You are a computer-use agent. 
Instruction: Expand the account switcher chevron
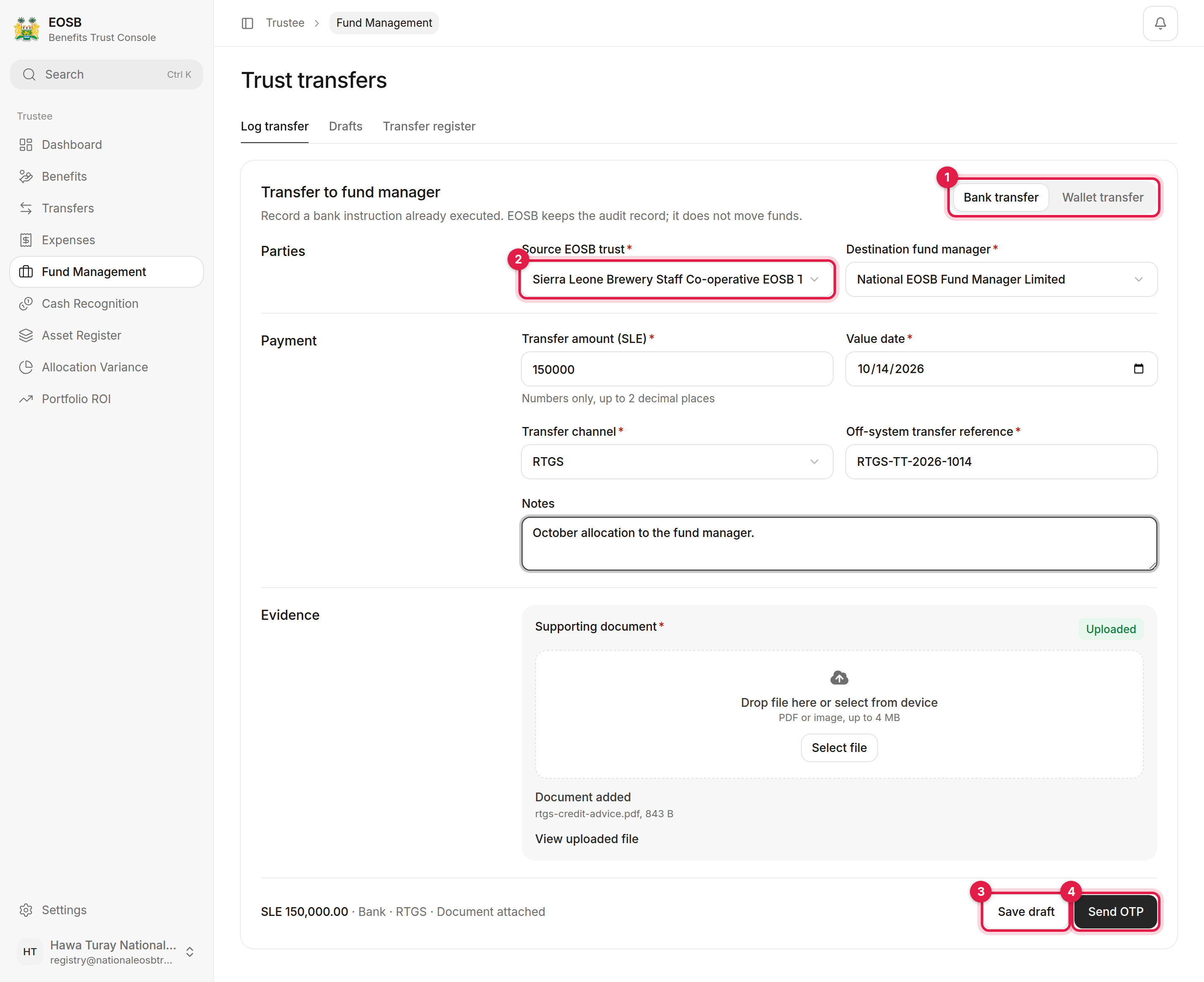click(x=190, y=952)
